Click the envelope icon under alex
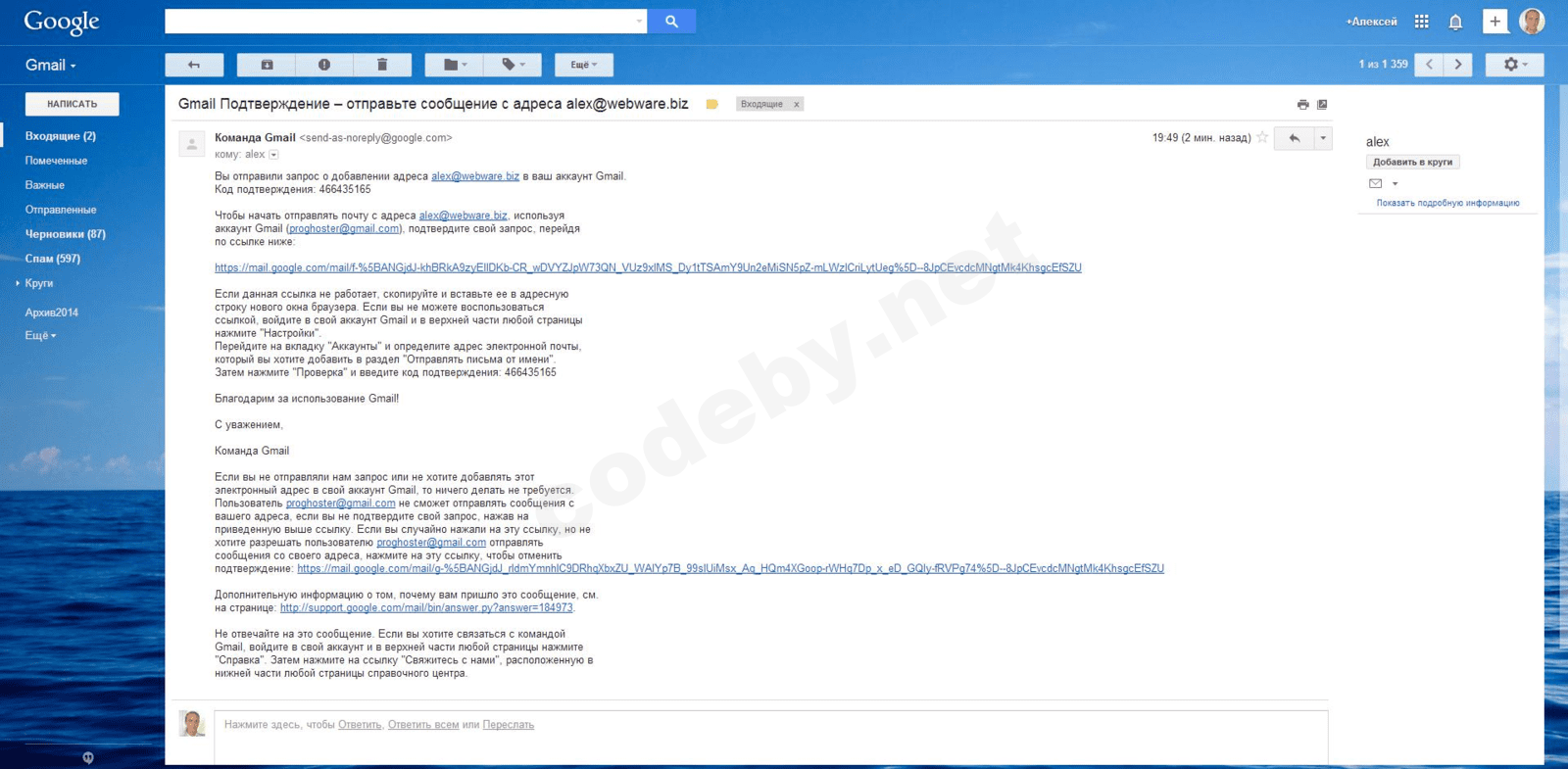 (1375, 183)
